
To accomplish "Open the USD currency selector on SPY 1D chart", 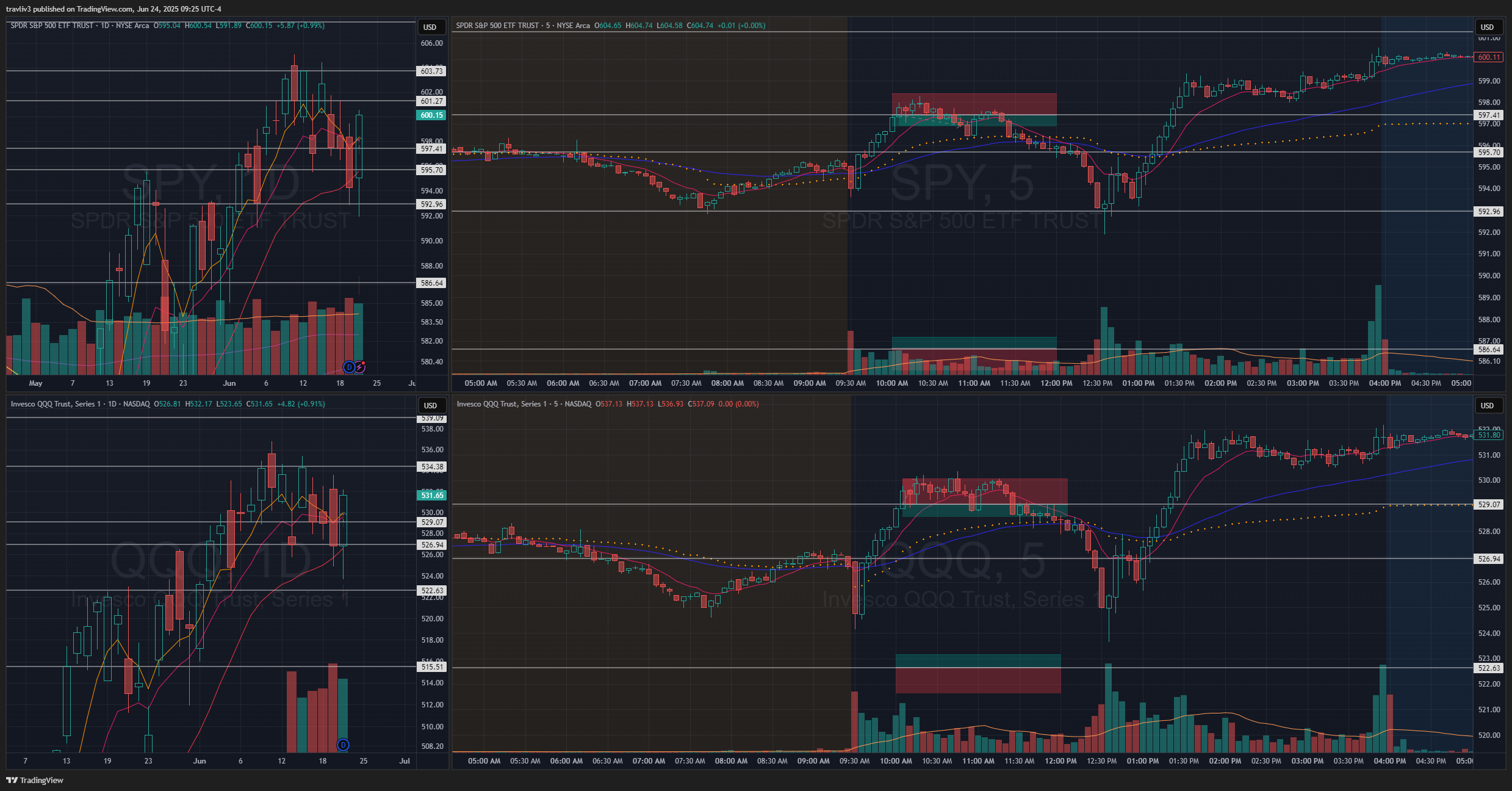I will click(x=430, y=27).
